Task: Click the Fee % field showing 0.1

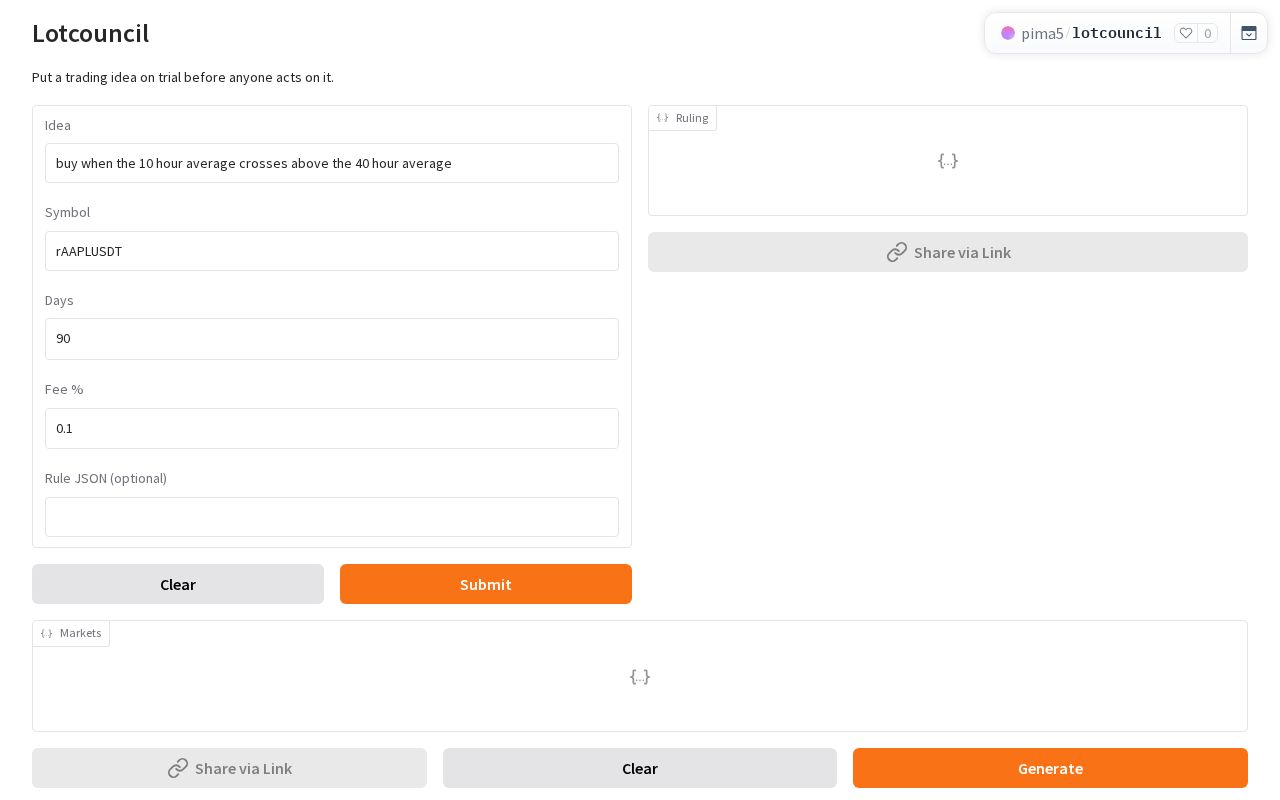Action: tap(332, 428)
